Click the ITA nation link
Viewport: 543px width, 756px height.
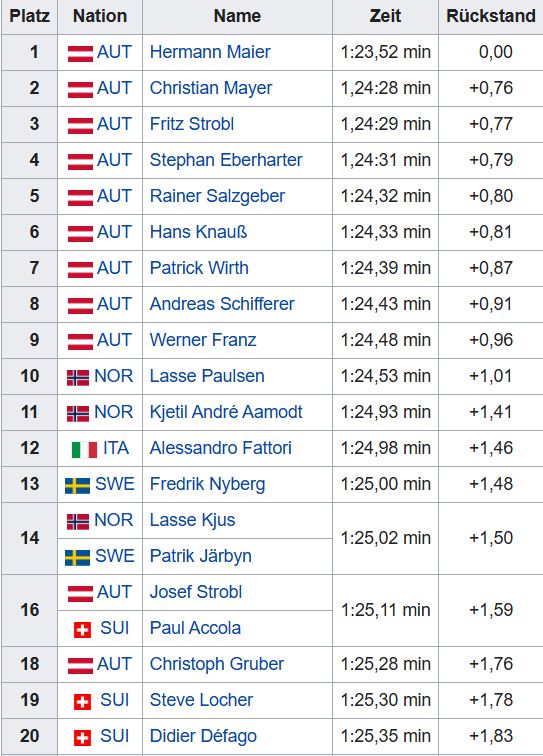pos(116,448)
